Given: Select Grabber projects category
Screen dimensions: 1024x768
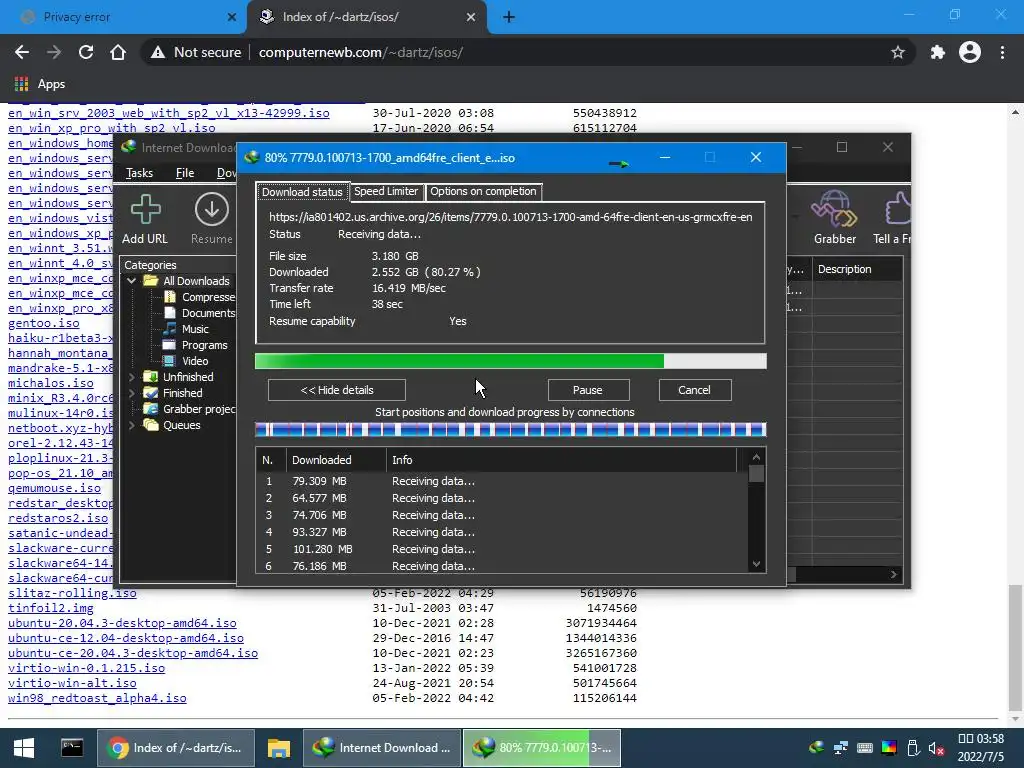Looking at the screenshot, I should [x=190, y=409].
